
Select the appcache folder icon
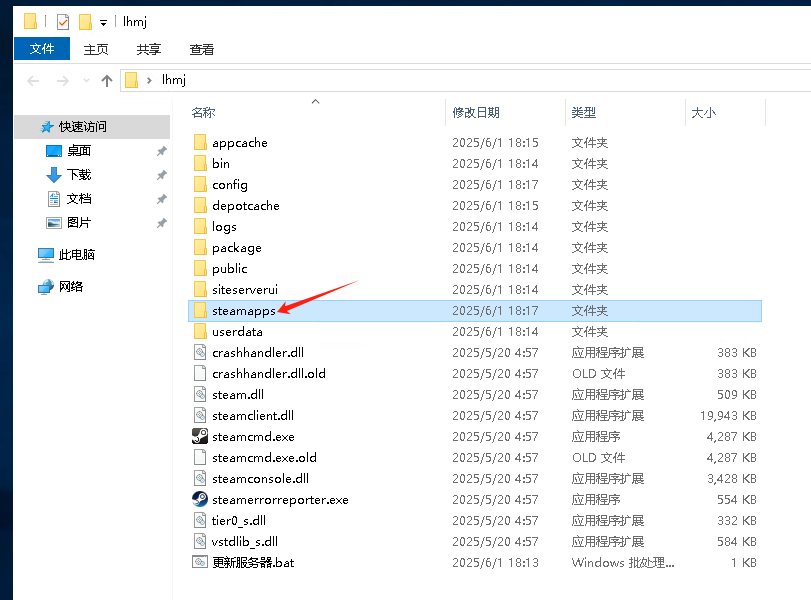pos(200,142)
